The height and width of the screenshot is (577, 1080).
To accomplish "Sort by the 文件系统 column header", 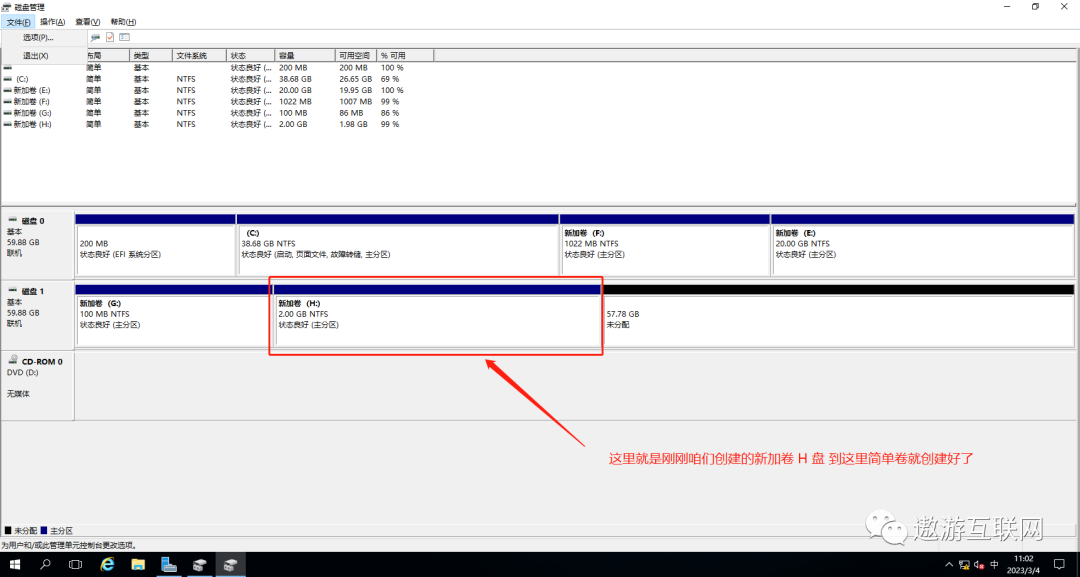I will pyautogui.click(x=198, y=55).
